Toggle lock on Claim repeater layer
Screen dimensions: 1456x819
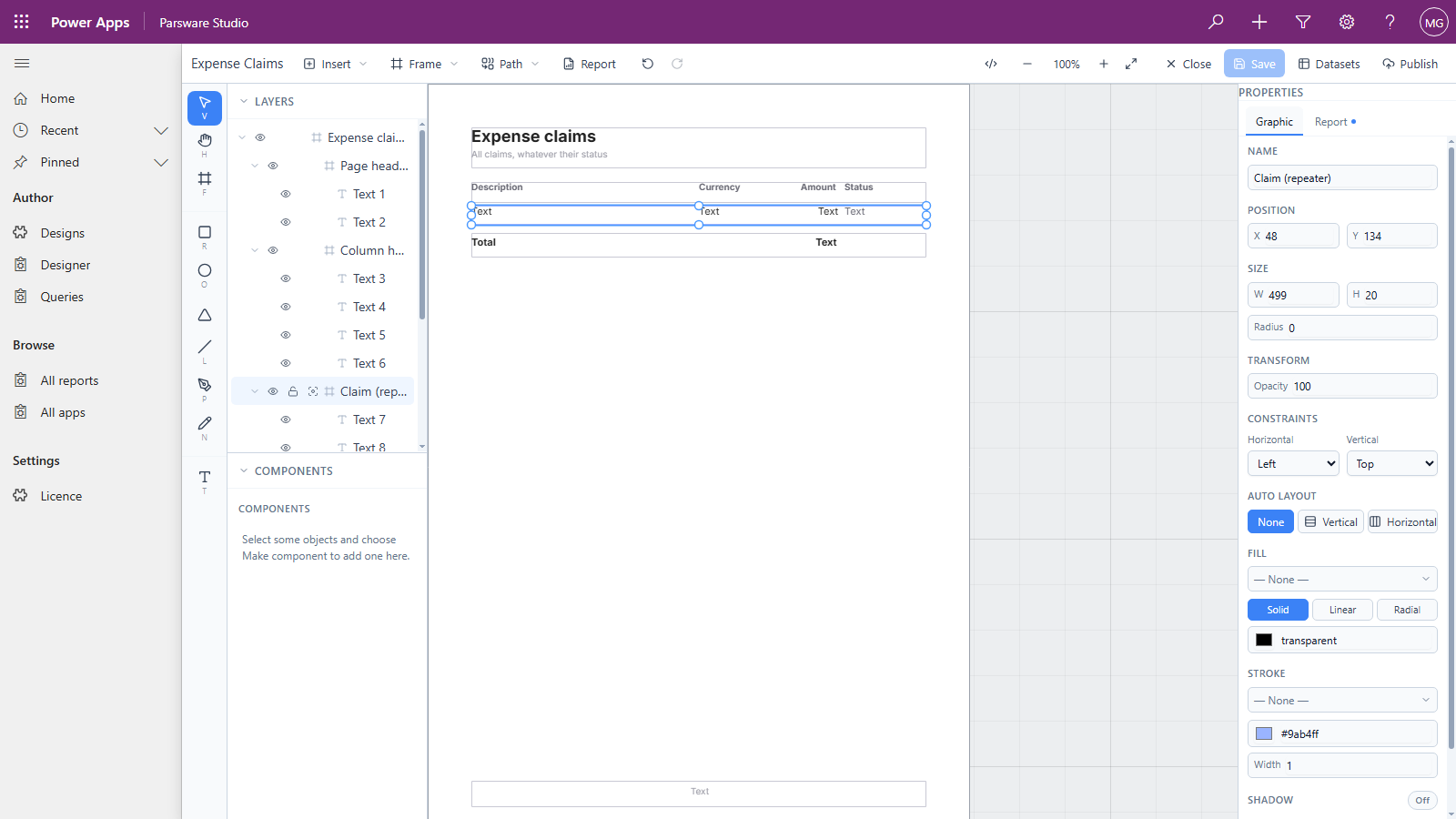tap(293, 391)
